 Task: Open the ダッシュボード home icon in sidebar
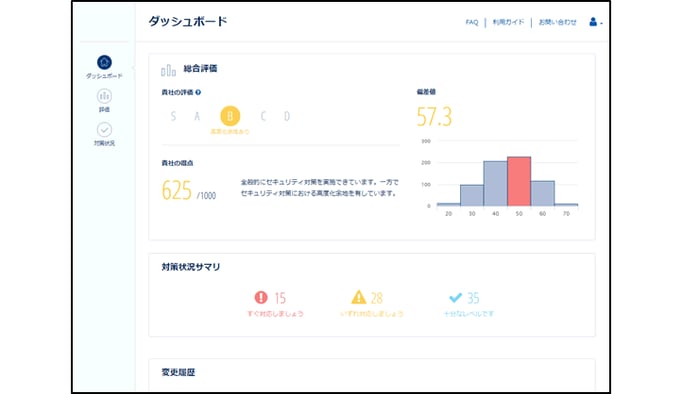(x=104, y=62)
